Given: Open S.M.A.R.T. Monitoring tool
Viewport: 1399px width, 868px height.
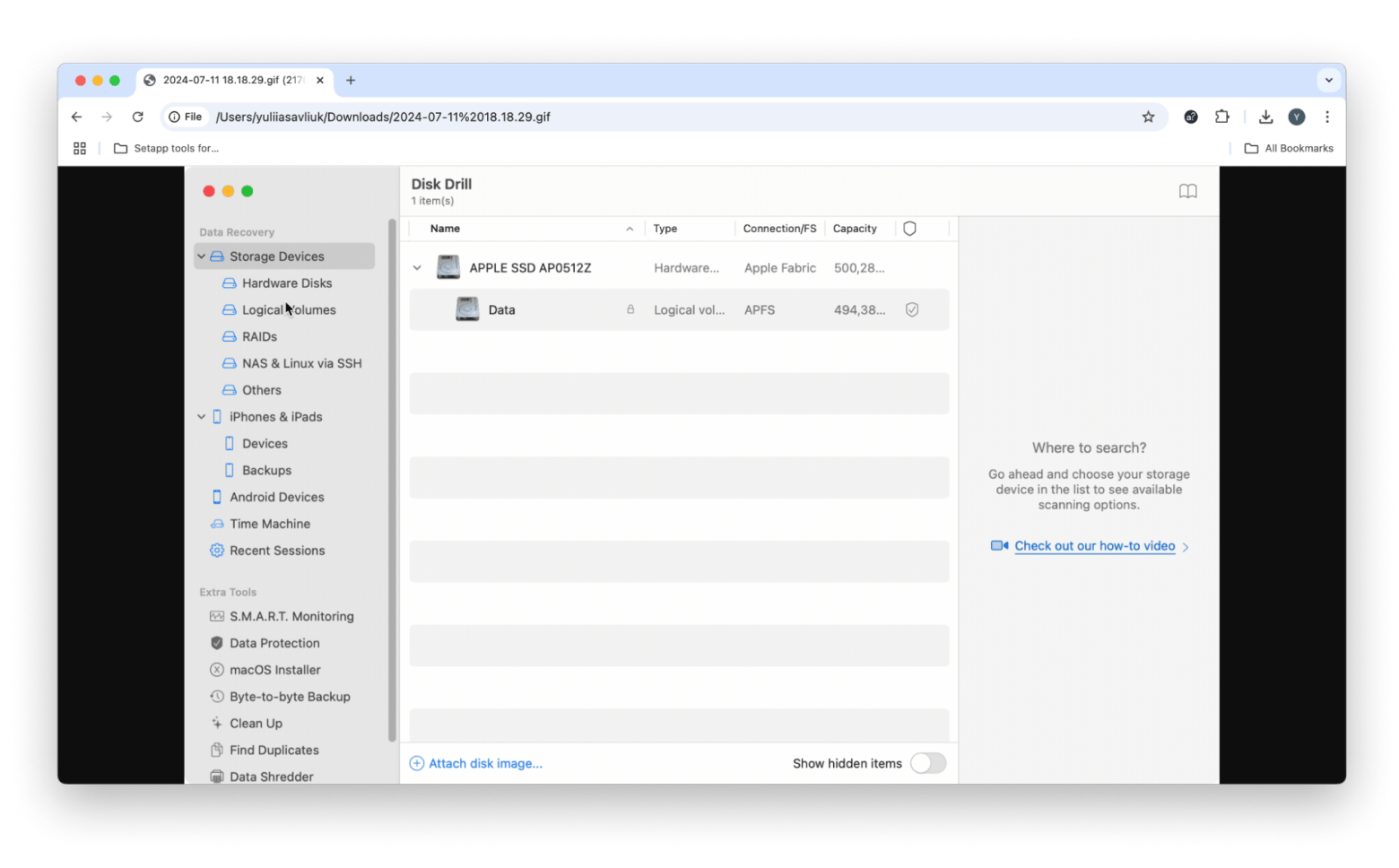Looking at the screenshot, I should (291, 617).
